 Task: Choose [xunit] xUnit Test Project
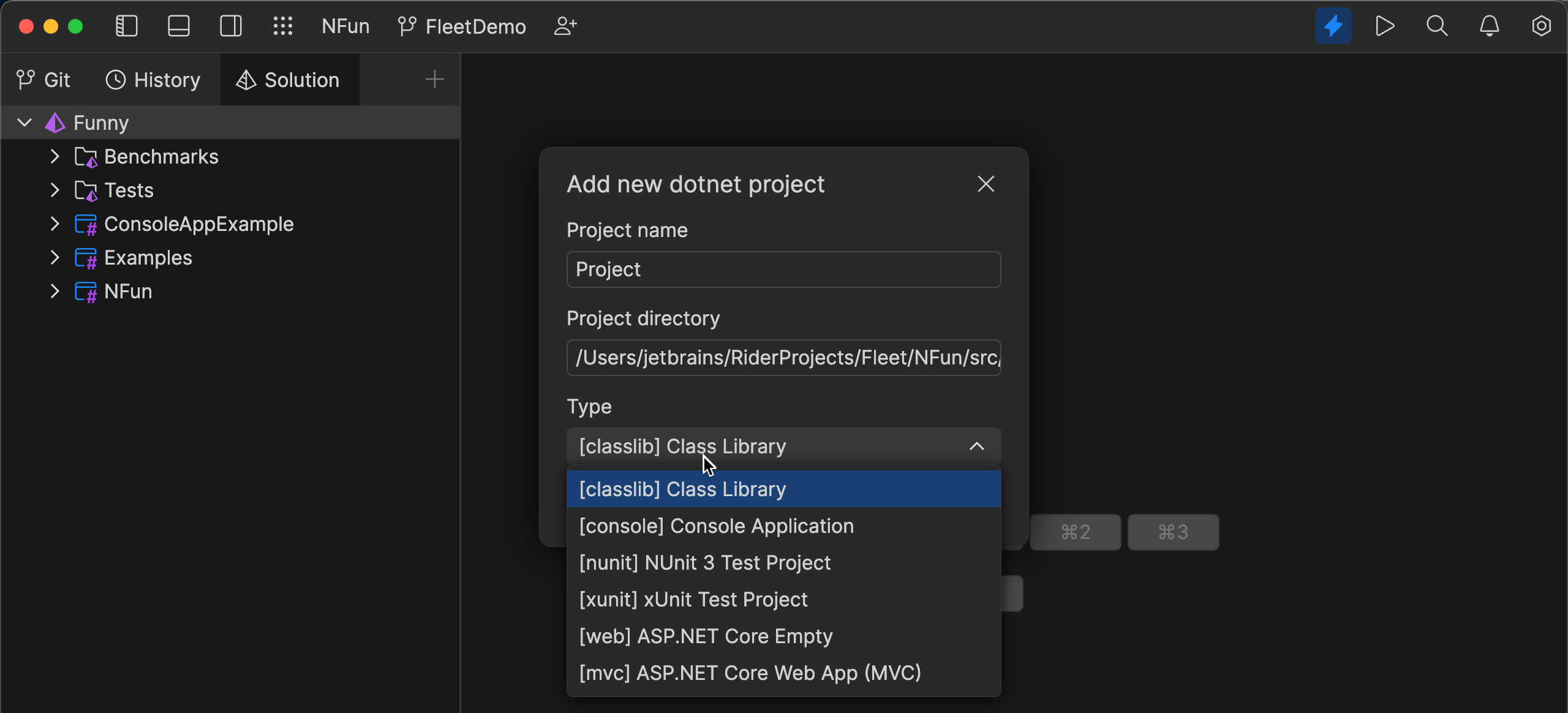[x=783, y=599]
